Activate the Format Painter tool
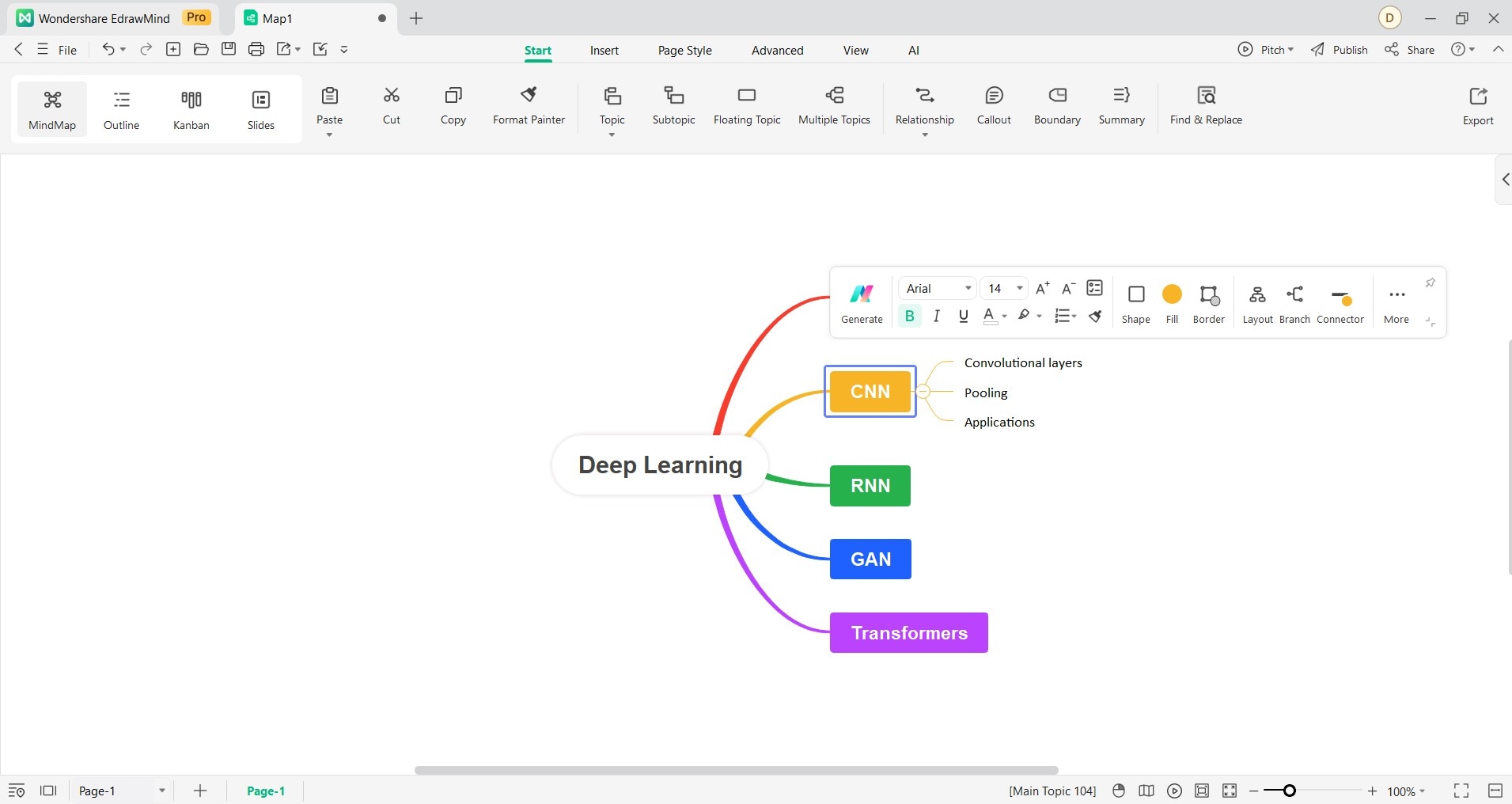Viewport: 1512px width, 804px height. pos(529,106)
